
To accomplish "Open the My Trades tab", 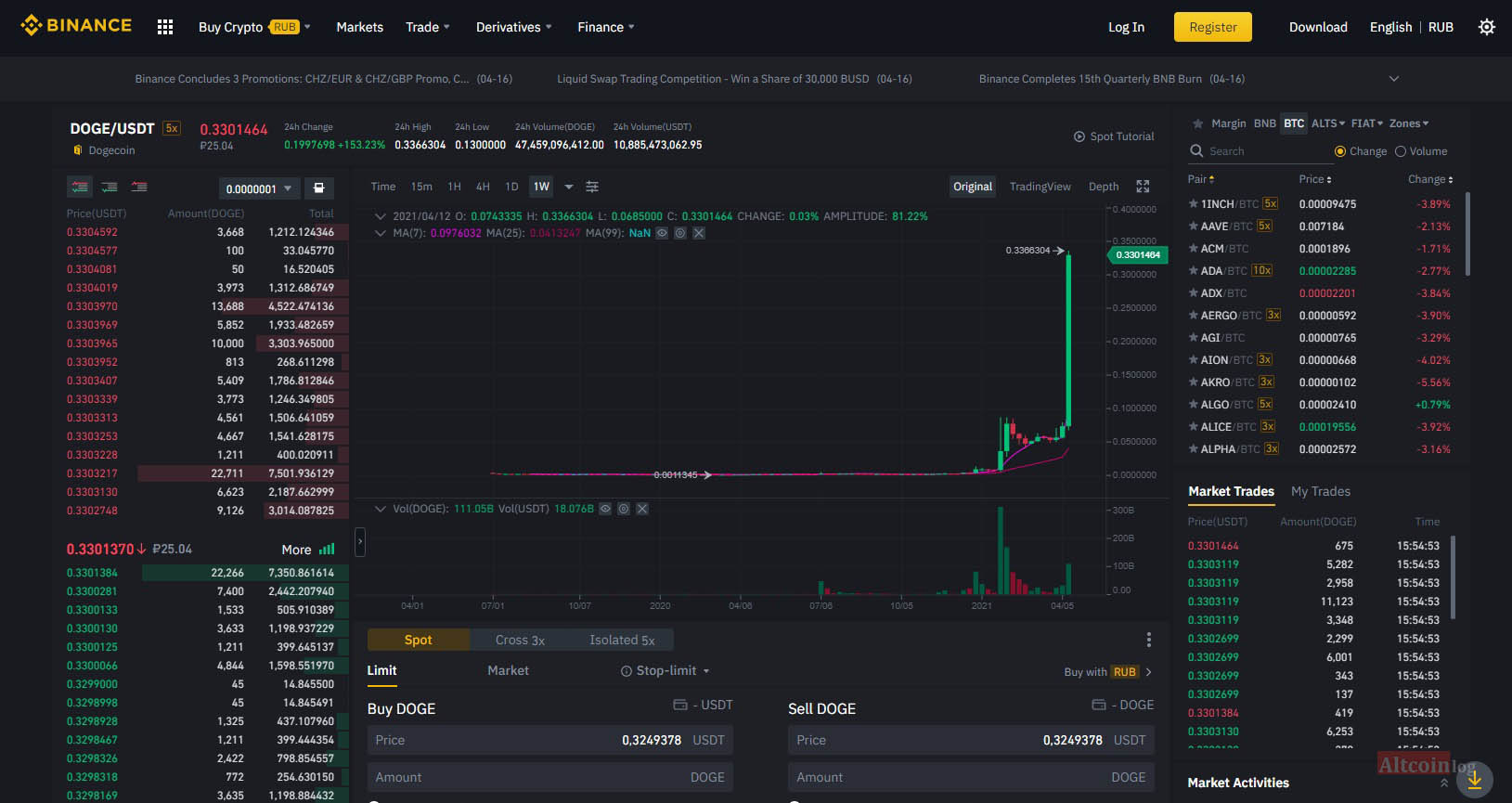I will [x=1320, y=491].
